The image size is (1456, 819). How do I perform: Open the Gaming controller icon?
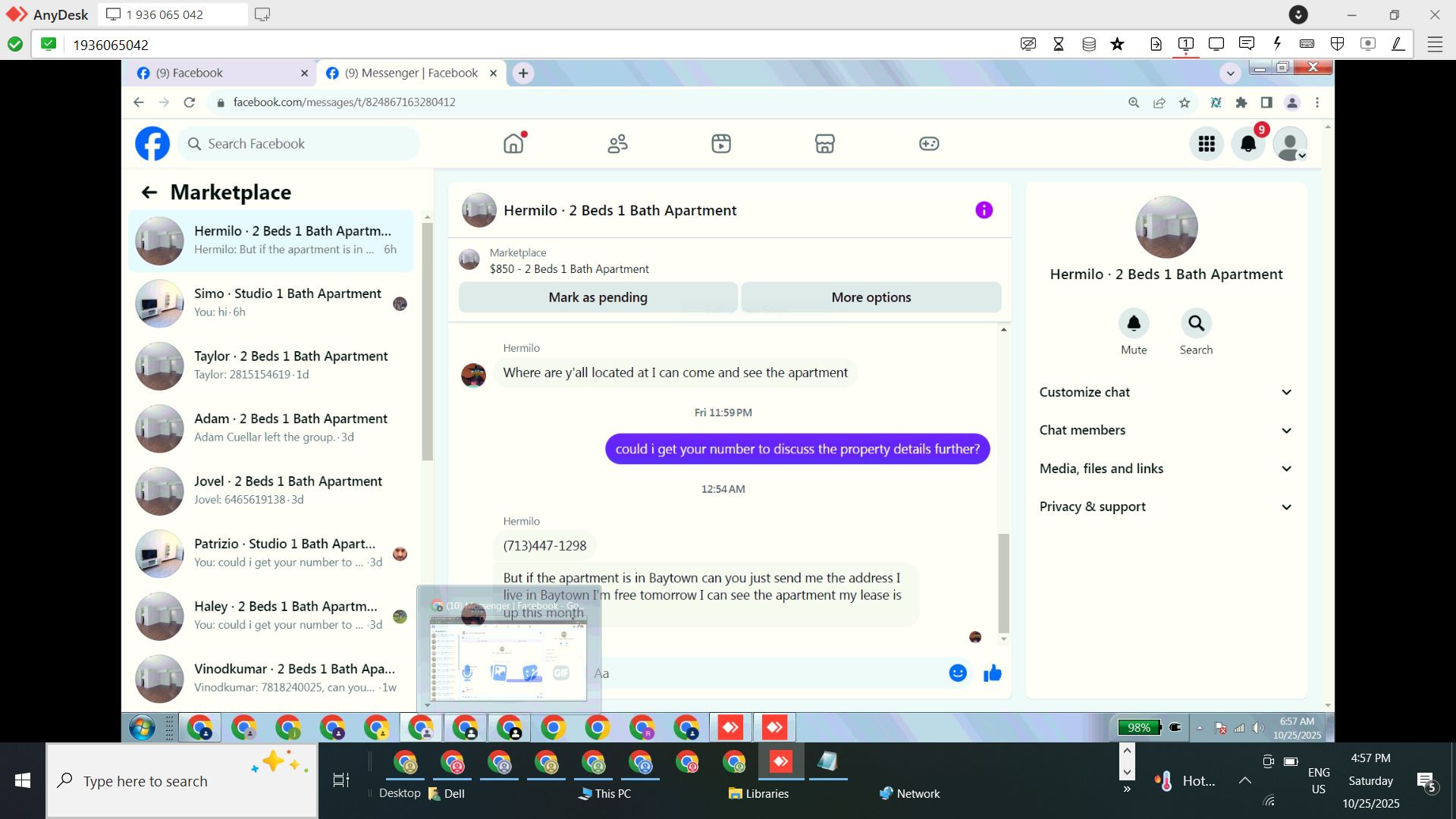click(x=929, y=143)
